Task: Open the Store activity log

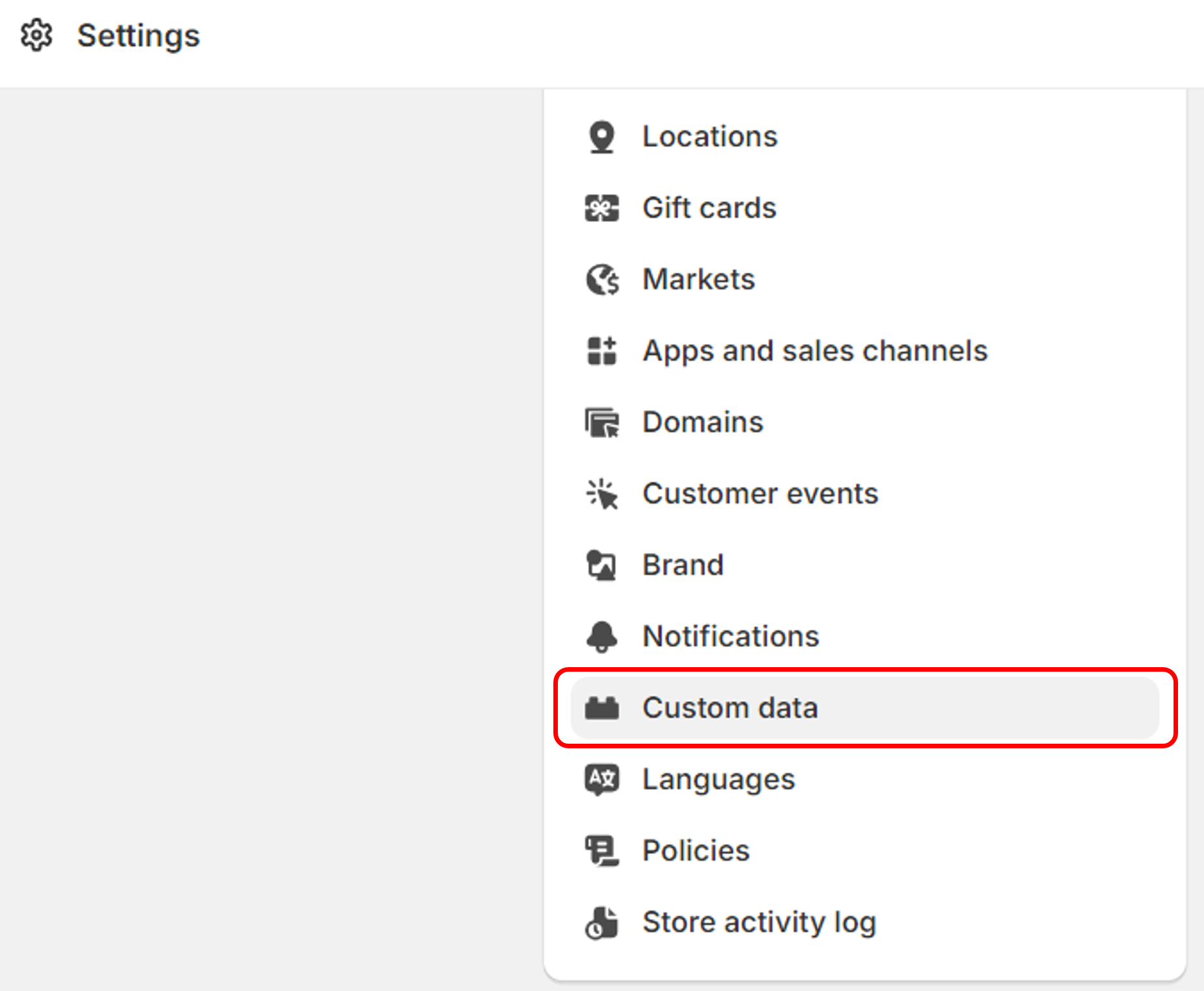Action: 865,922
